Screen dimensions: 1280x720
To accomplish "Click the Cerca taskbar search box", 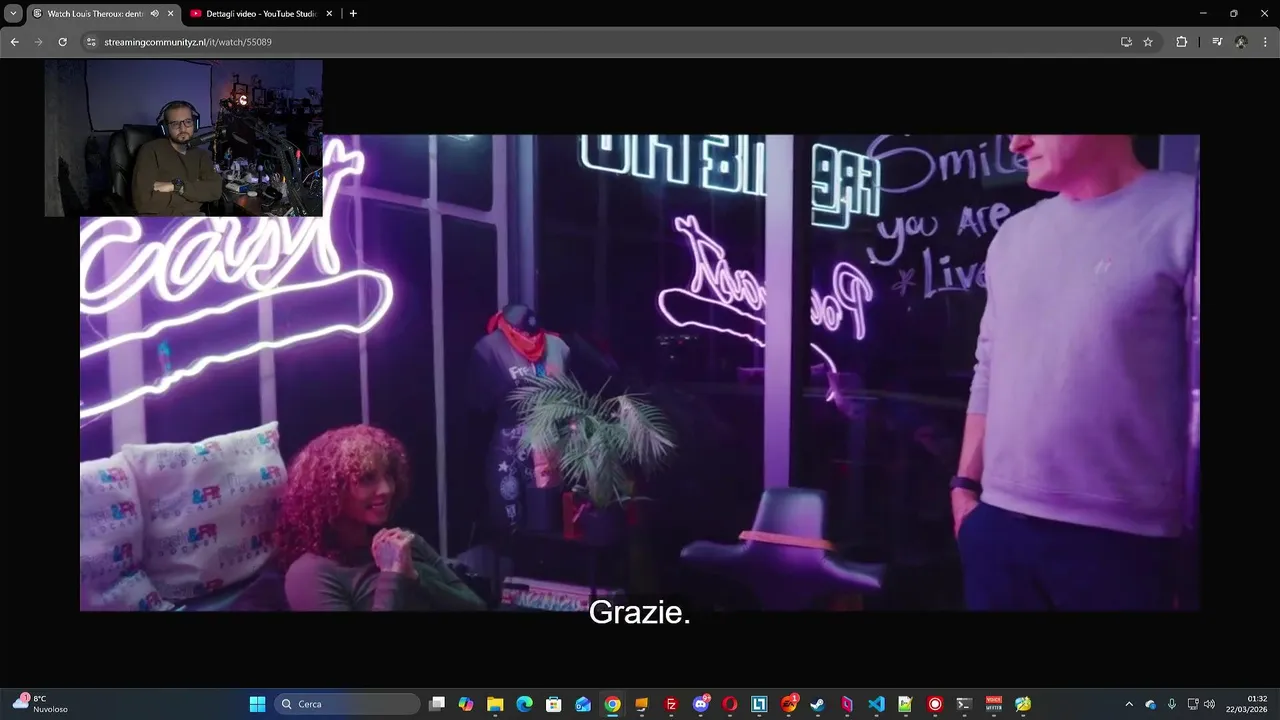I will coord(346,704).
